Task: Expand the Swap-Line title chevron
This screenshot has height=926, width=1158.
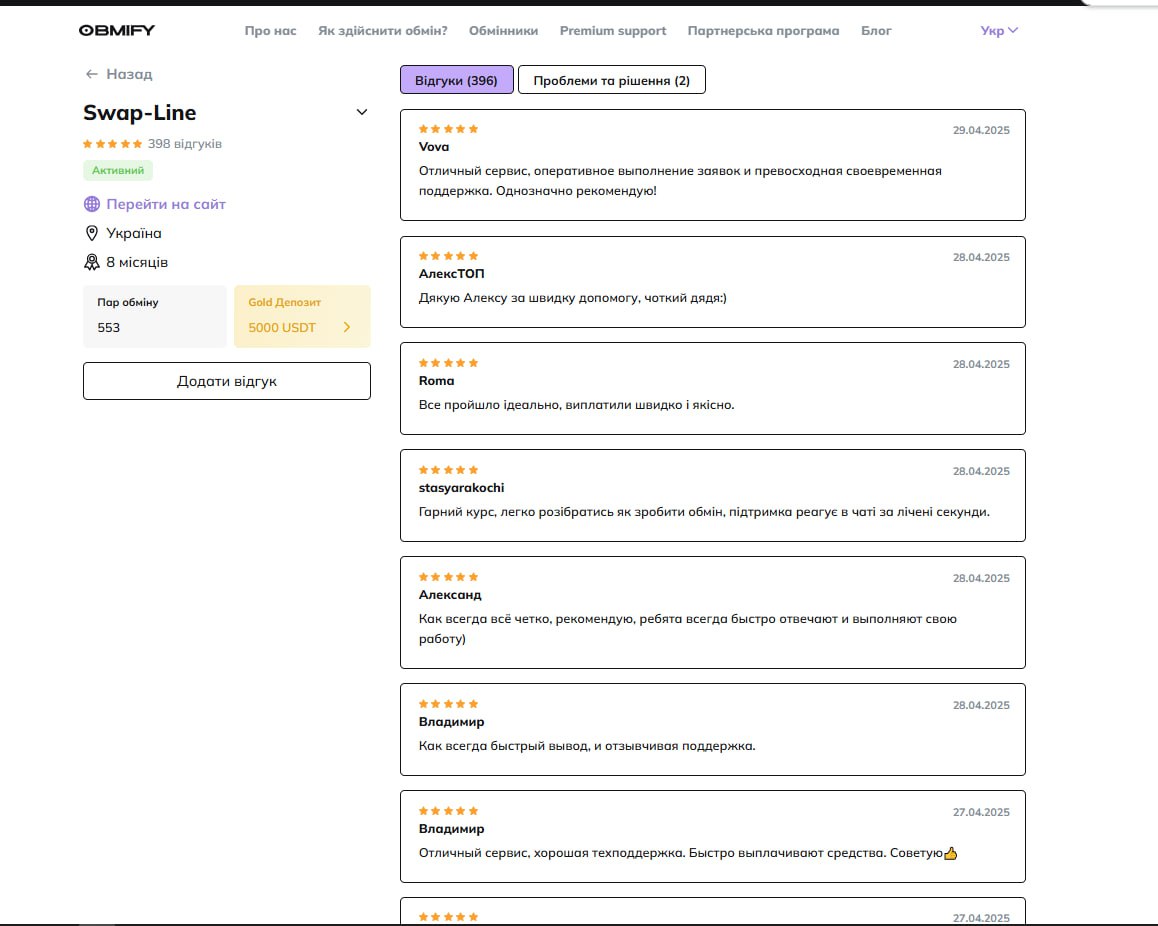Action: tap(362, 112)
